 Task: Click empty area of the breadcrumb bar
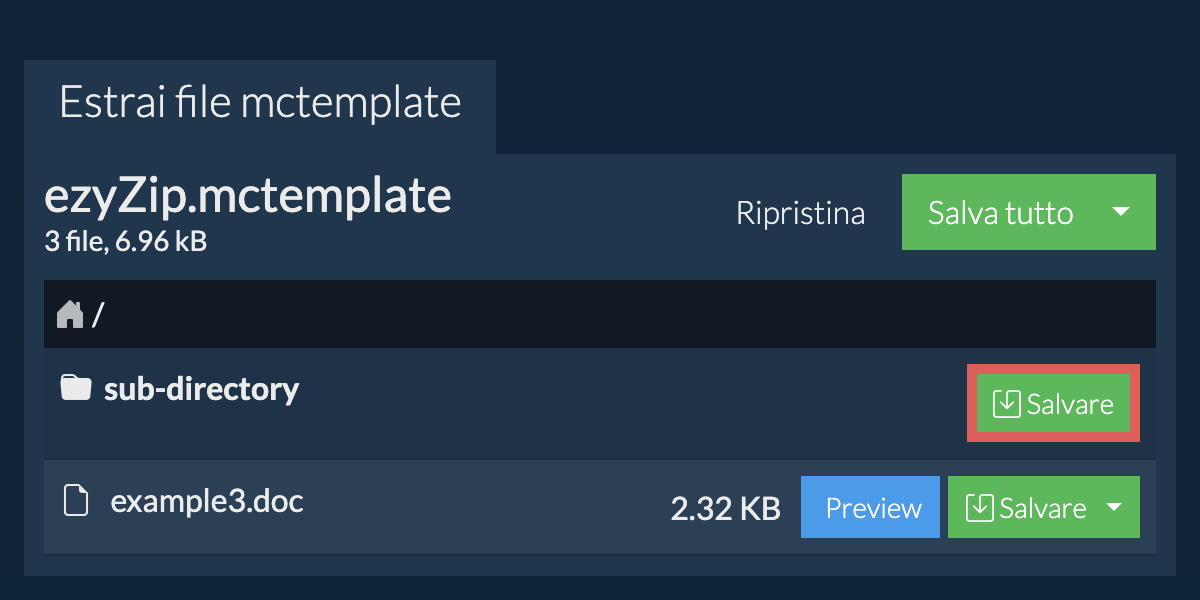(630, 314)
